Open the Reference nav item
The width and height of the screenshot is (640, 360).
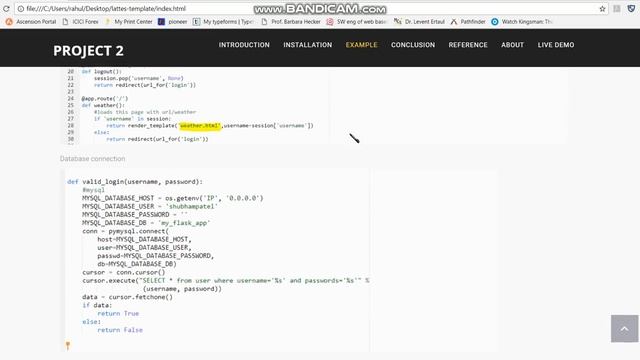click(x=468, y=45)
